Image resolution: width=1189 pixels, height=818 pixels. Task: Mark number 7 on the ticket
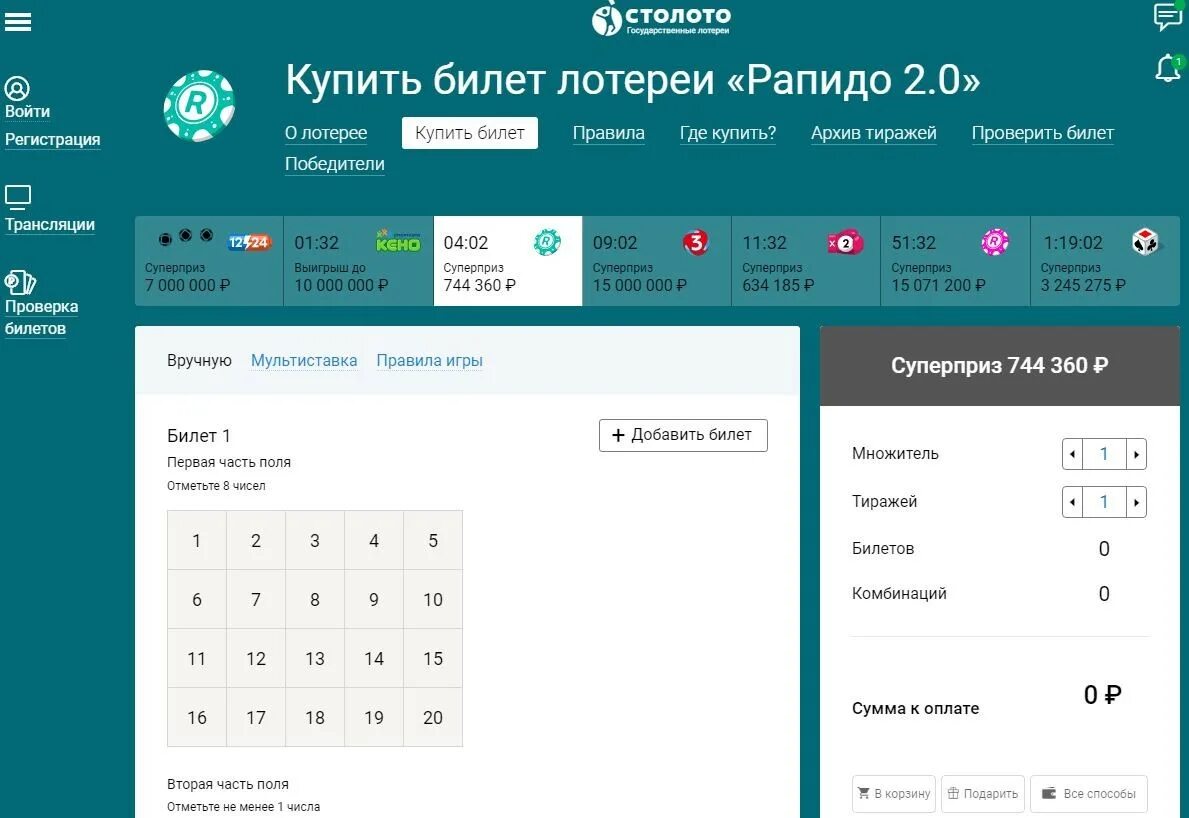tap(256, 600)
